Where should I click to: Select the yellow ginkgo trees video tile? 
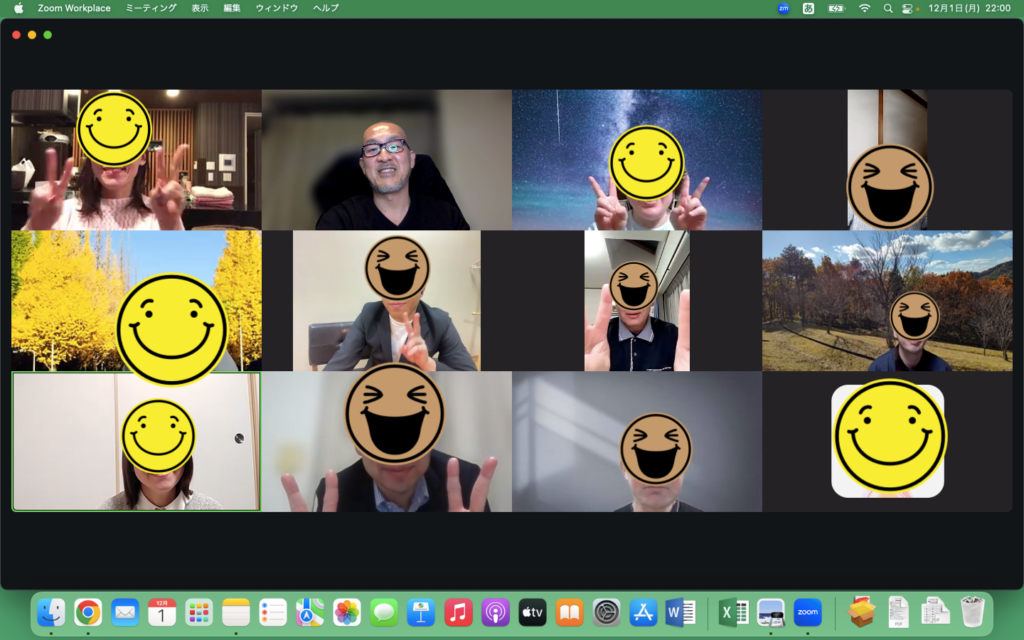(136, 301)
